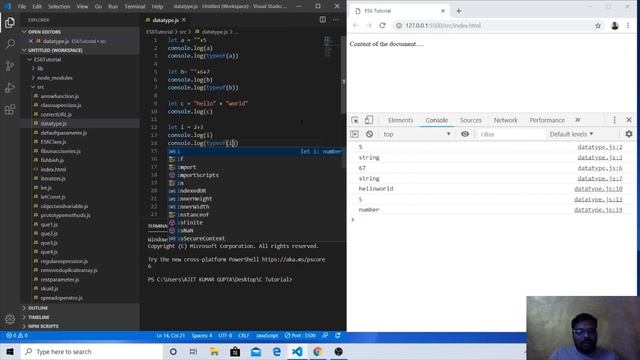Select isFinite suggestion in autocomplete
Viewport: 640px width, 360px height.
click(x=190, y=222)
